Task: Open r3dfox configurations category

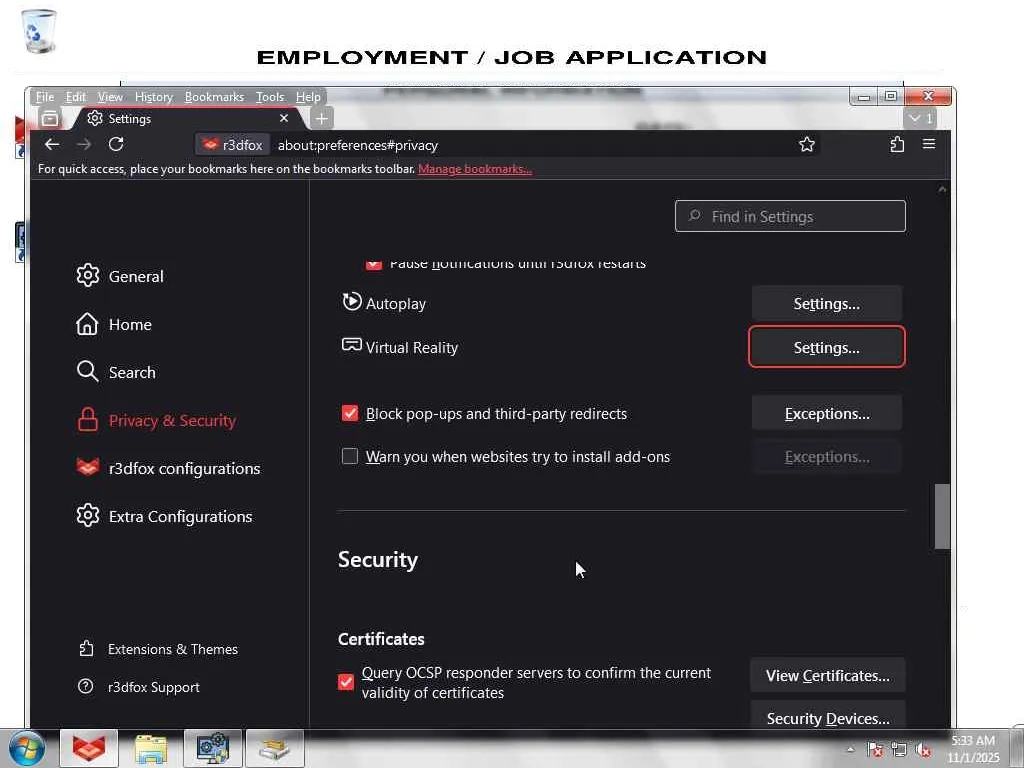Action: pyautogui.click(x=168, y=468)
